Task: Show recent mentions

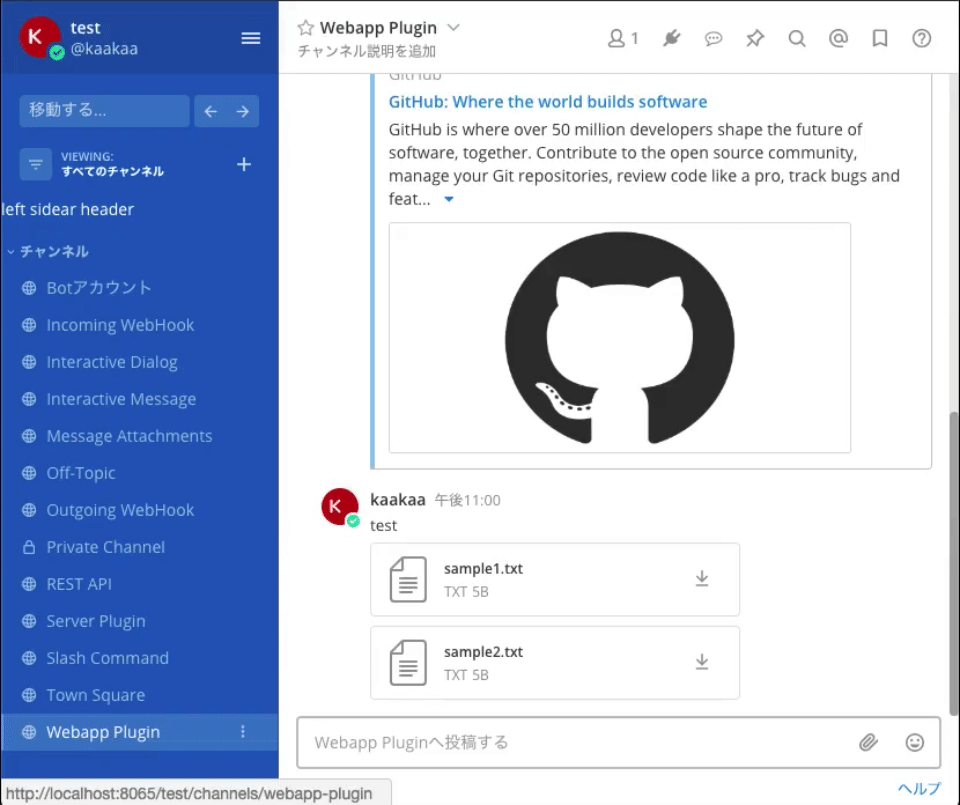Action: 838,38
